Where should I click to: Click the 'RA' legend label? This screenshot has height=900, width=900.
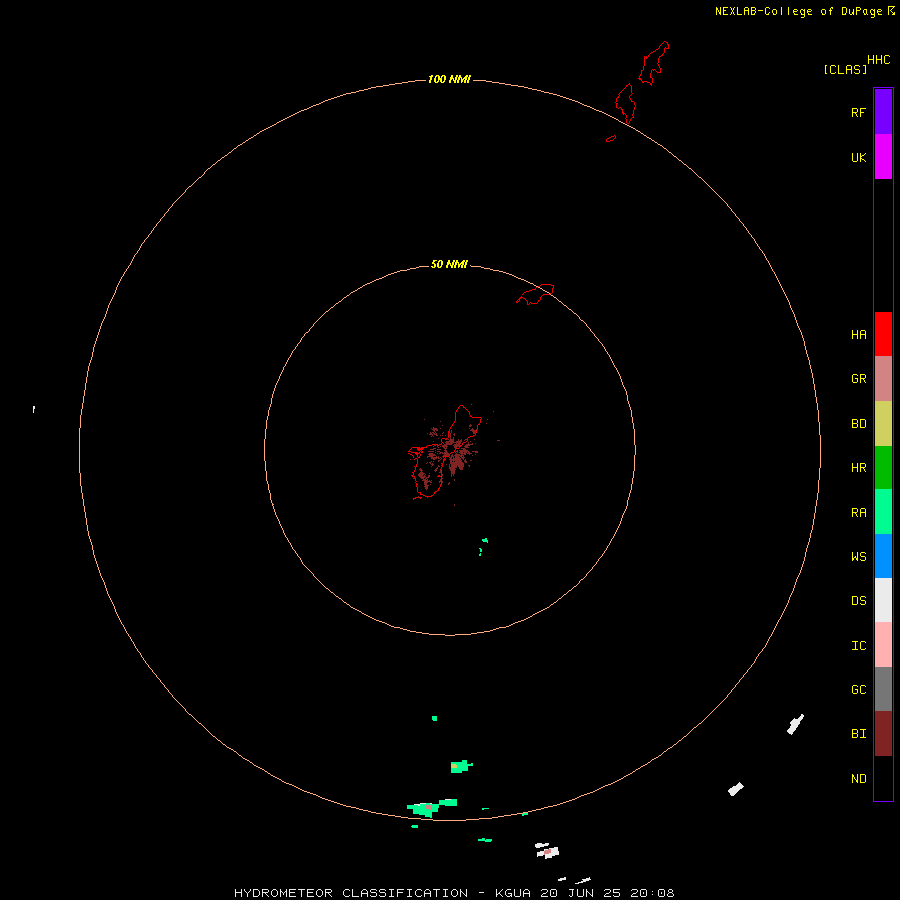coord(858,513)
